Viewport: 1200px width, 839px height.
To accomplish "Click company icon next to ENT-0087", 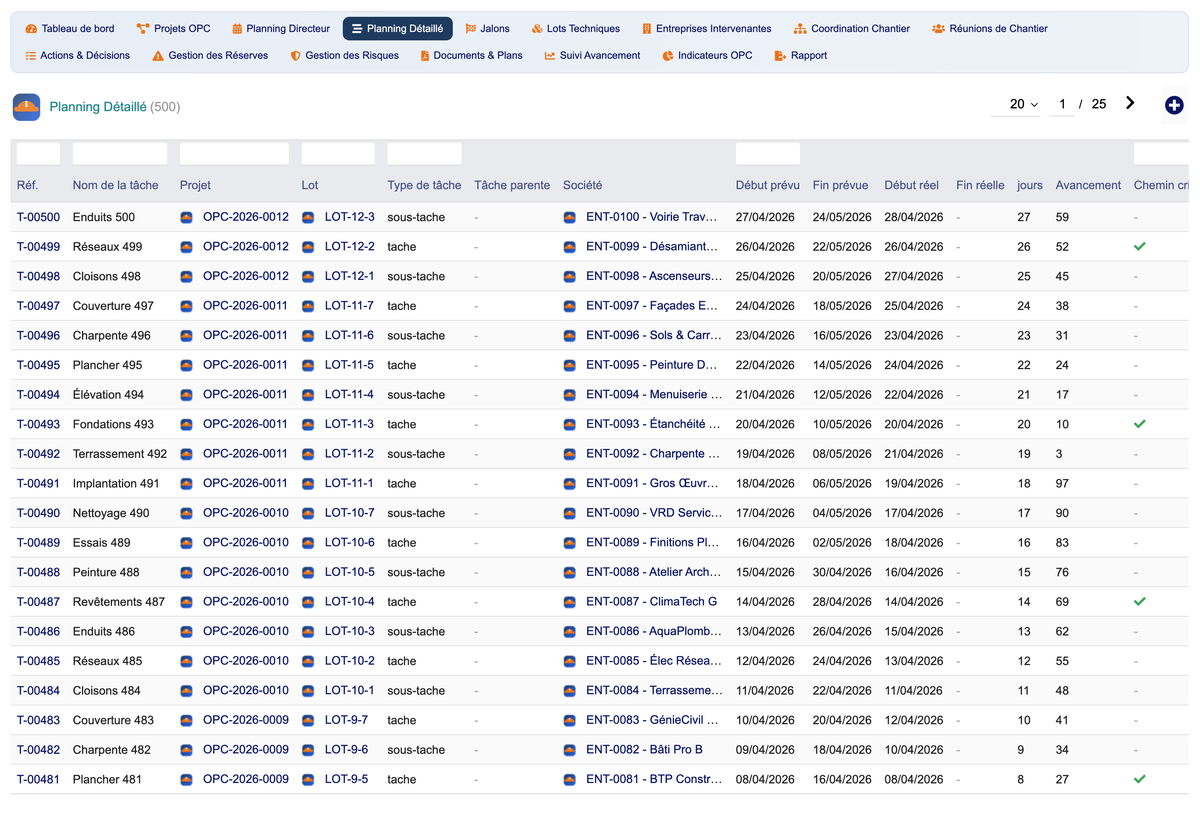I will point(569,602).
